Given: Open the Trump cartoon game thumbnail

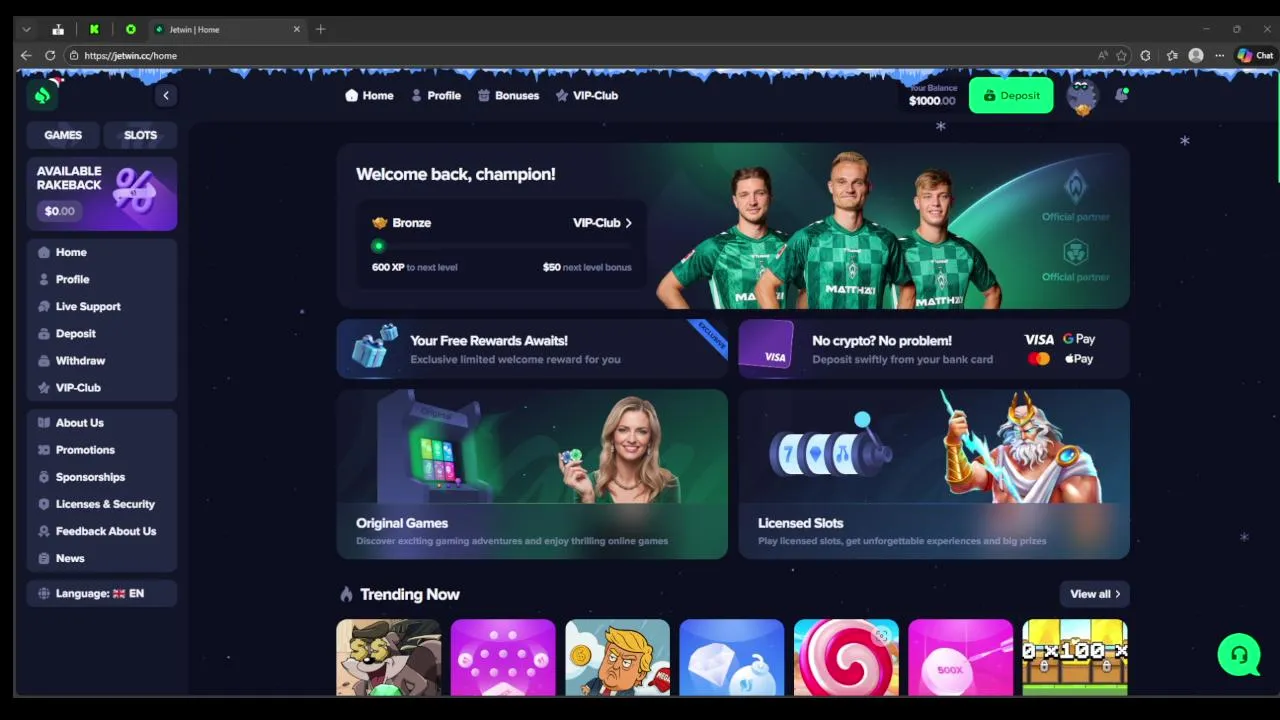Looking at the screenshot, I should point(617,657).
